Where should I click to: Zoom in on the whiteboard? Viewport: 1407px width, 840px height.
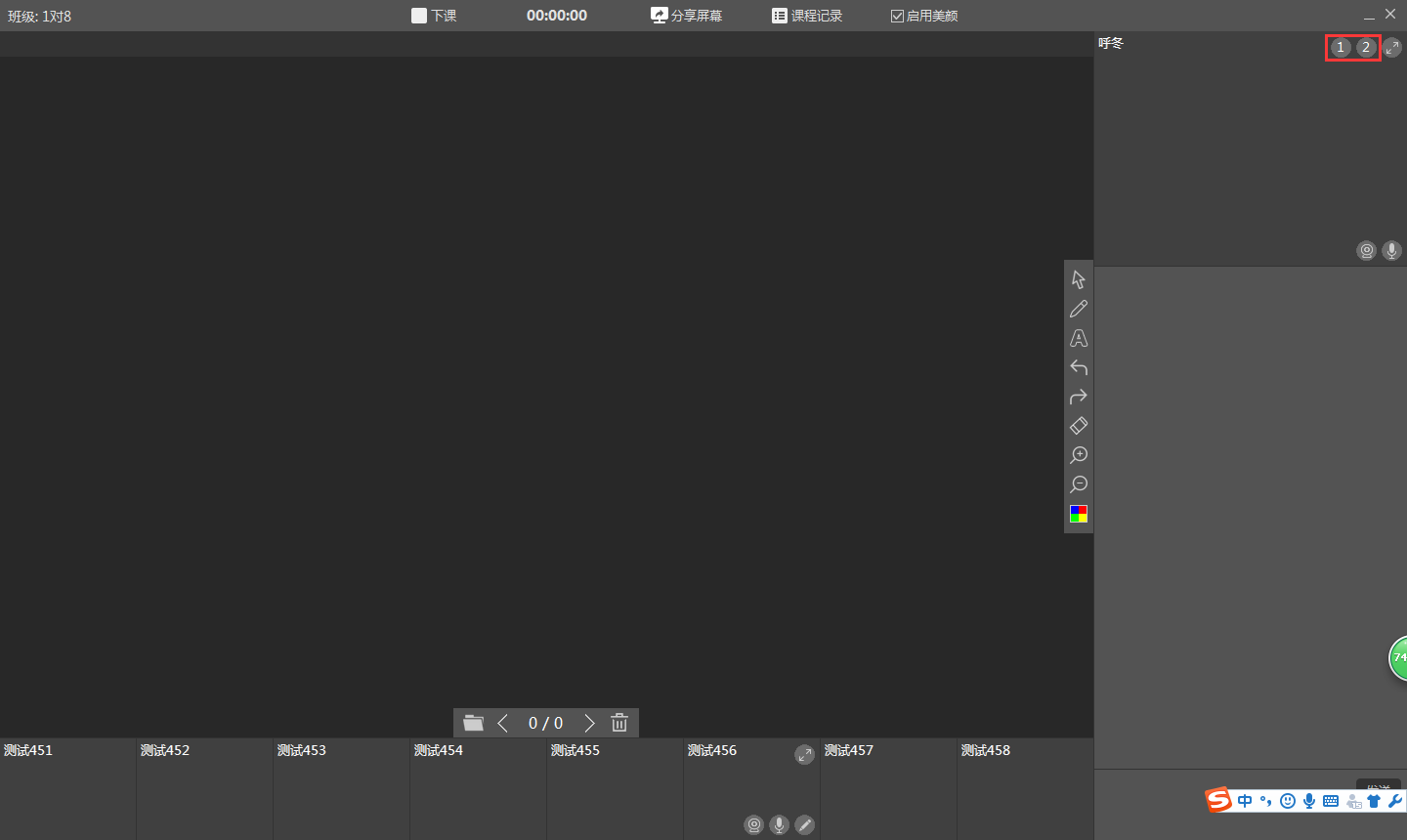click(1078, 455)
